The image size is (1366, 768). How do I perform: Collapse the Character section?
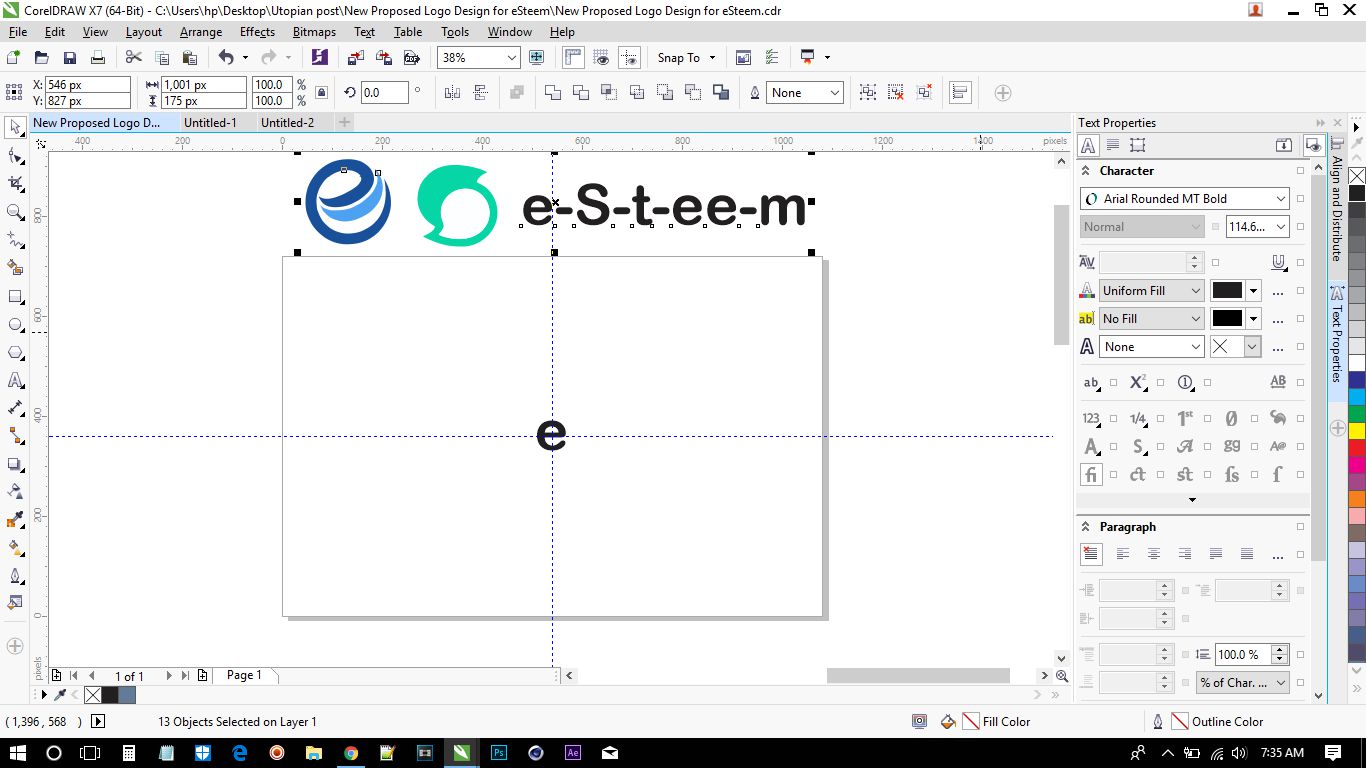tap(1086, 171)
